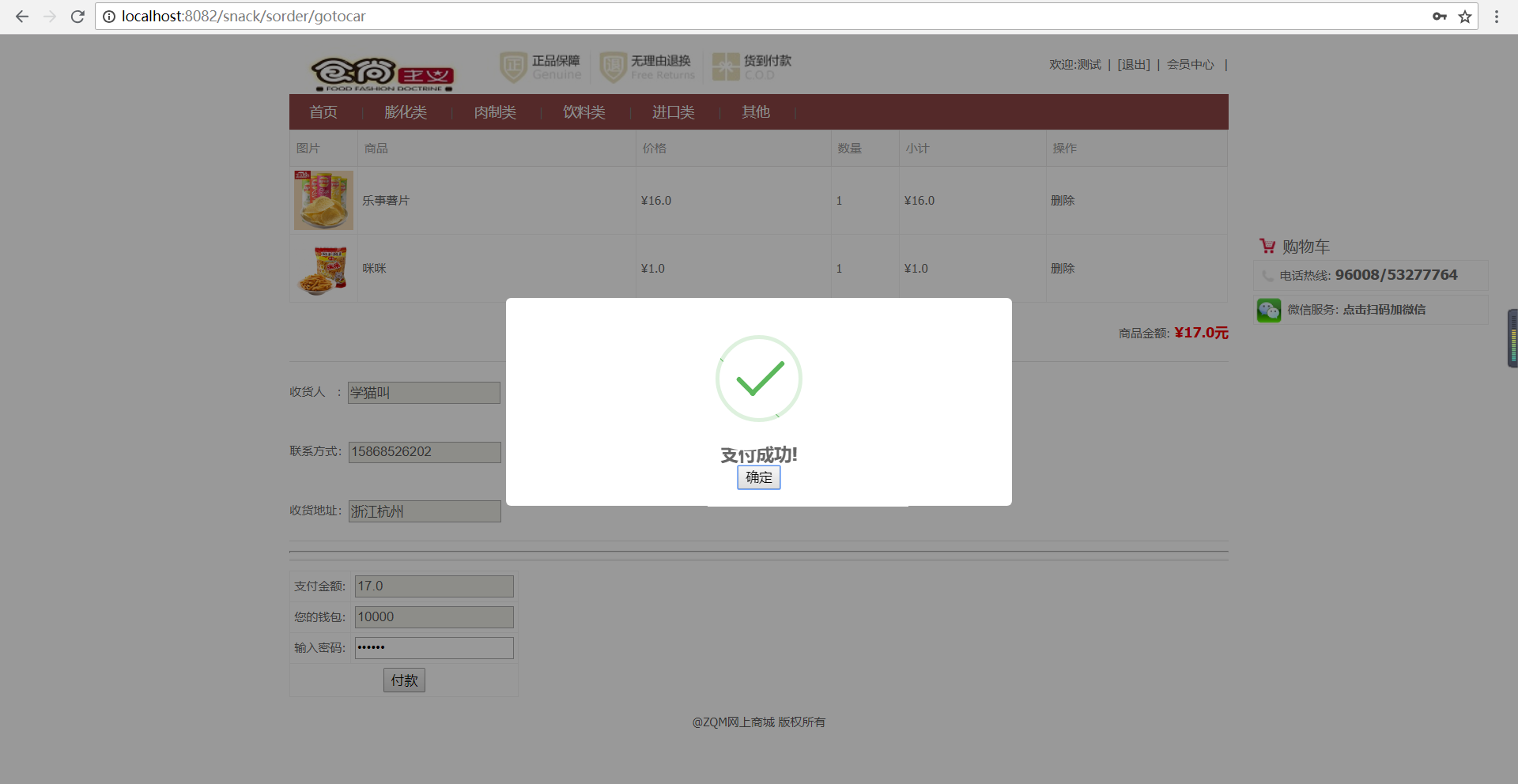This screenshot has height=784, width=1518.
Task: Open the 其他 category tab
Action: [756, 112]
